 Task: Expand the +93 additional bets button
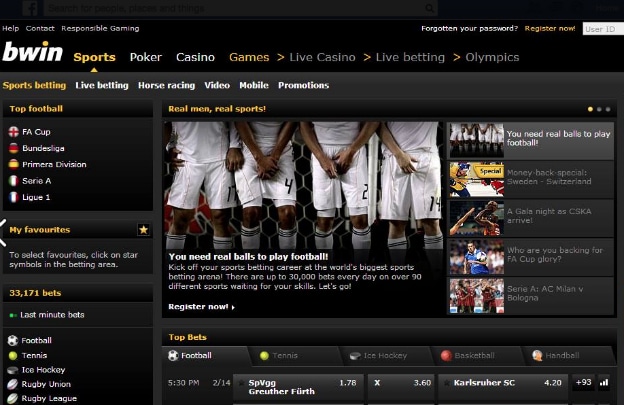[583, 382]
